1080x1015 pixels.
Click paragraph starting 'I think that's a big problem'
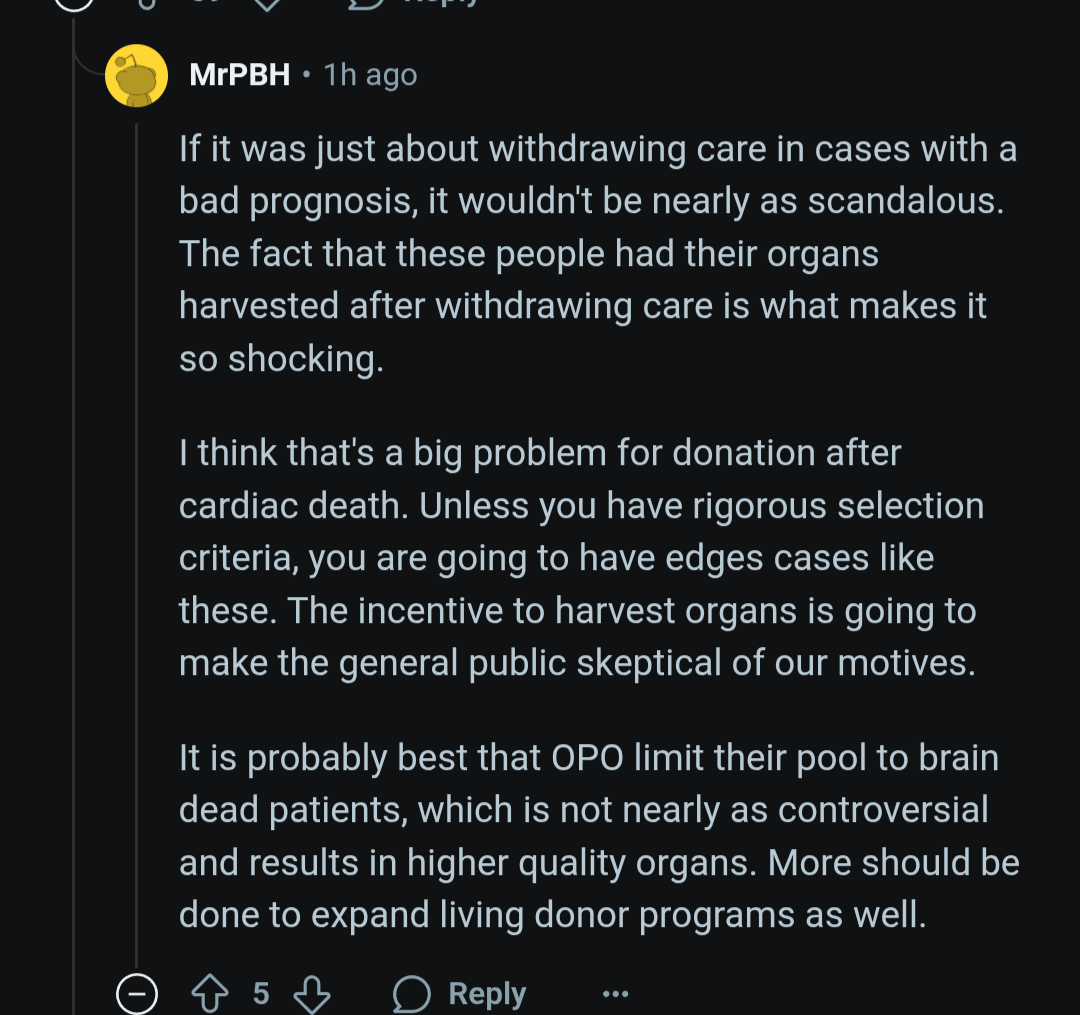click(581, 558)
